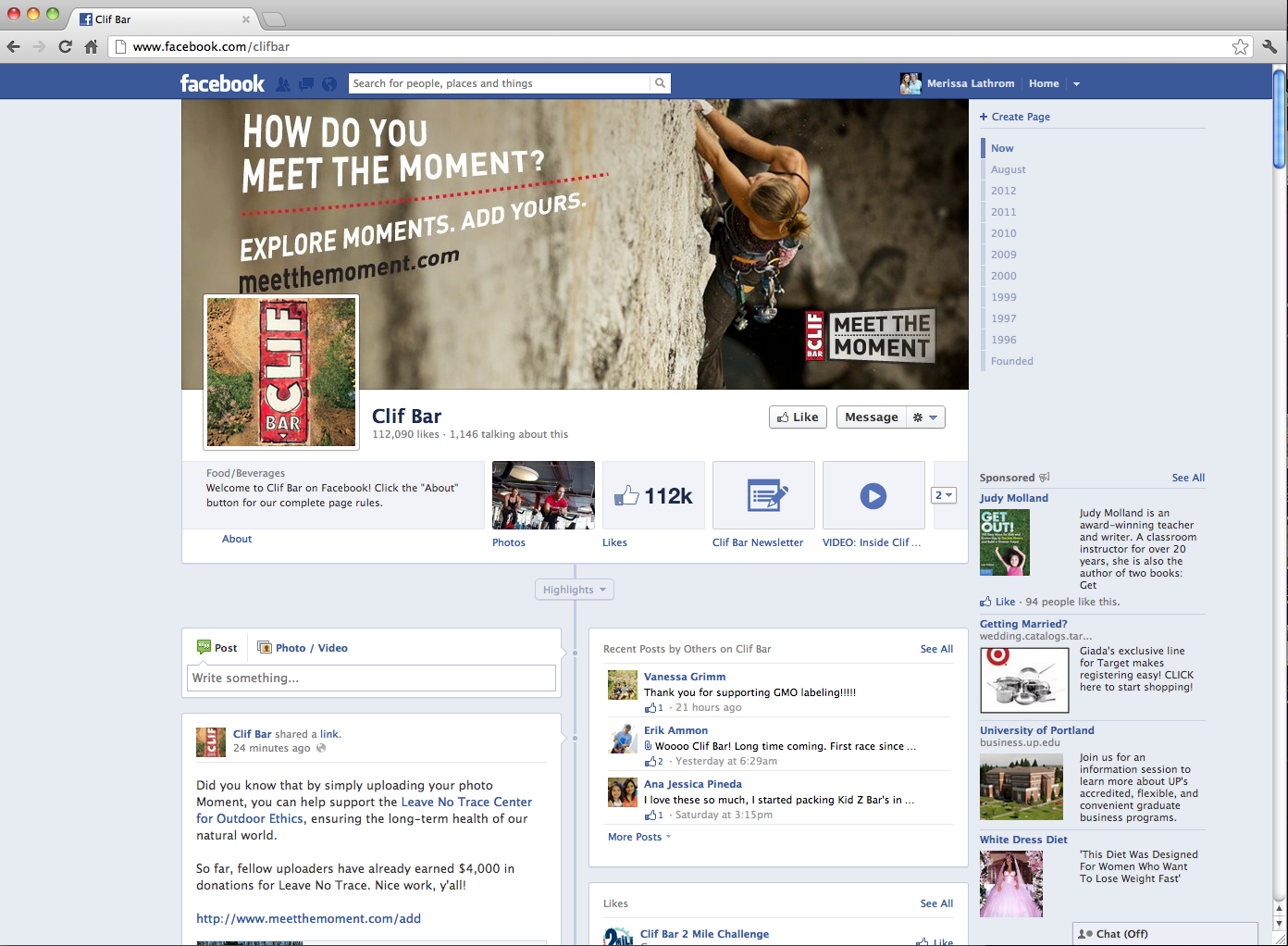The image size is (1288, 946).
Task: Open account dropdown arrow in header
Action: pos(1076,84)
